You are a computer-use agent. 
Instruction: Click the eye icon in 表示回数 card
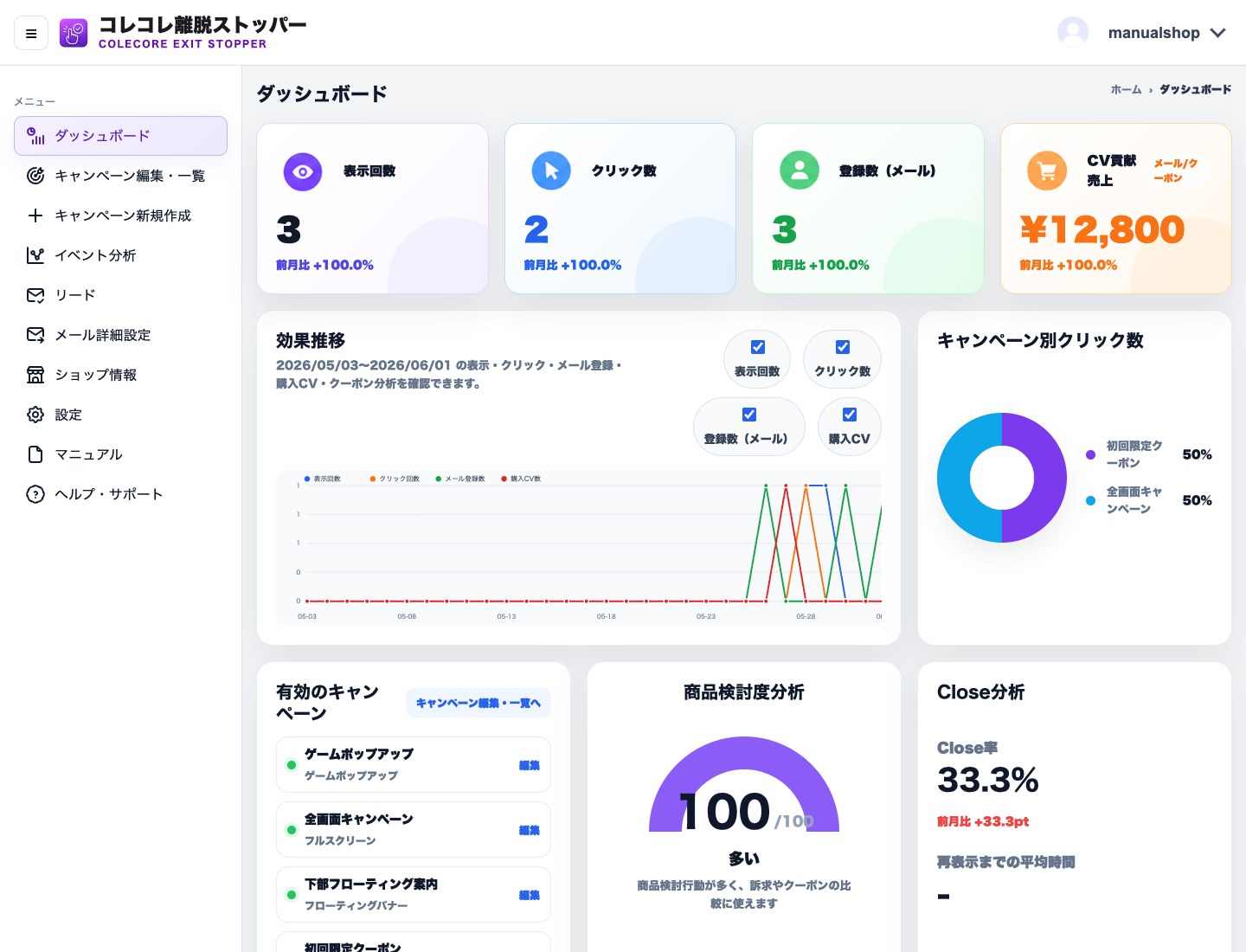303,171
